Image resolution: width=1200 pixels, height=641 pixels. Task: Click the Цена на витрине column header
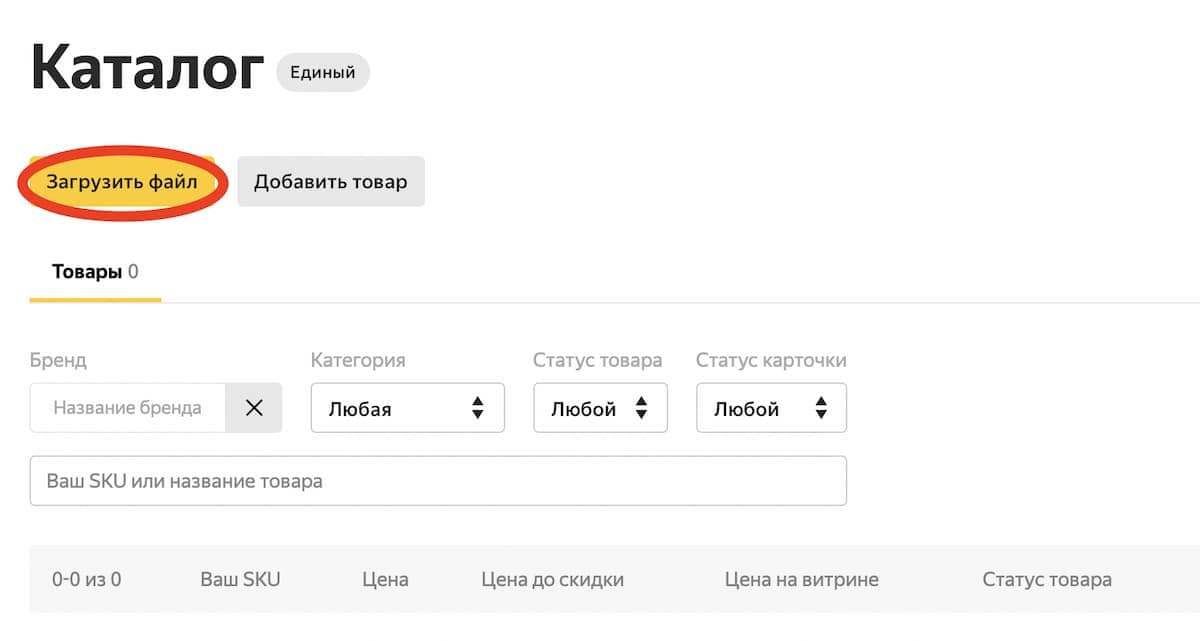tap(801, 578)
